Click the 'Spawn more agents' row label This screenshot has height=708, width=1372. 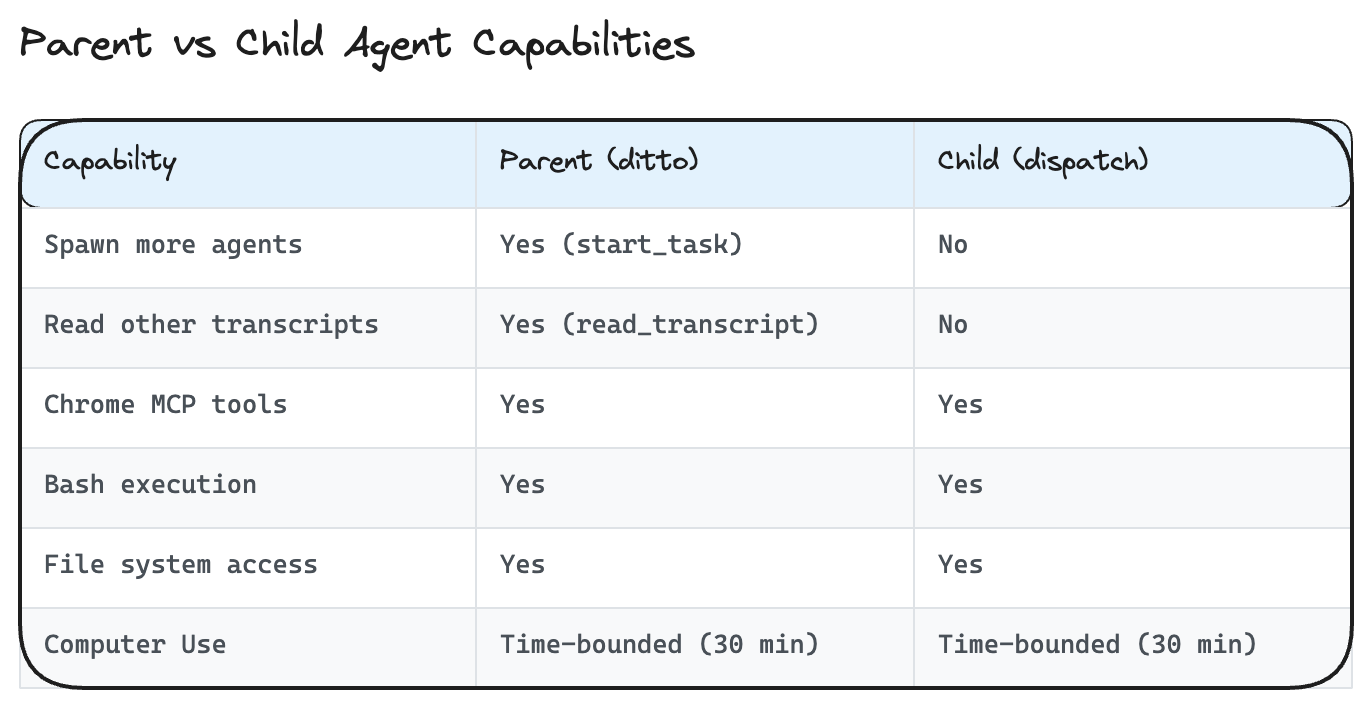point(173,245)
